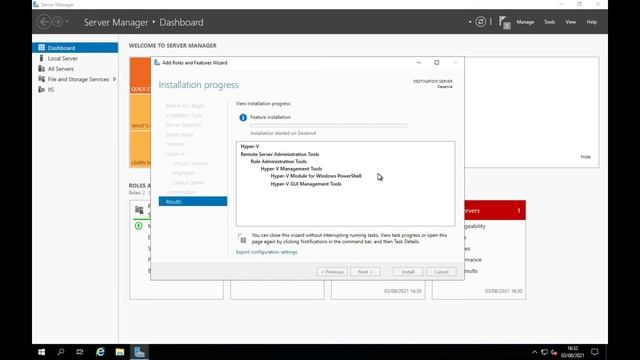Click the Next button in the wizard
Image resolution: width=640 pixels, height=360 pixels.
click(x=365, y=272)
